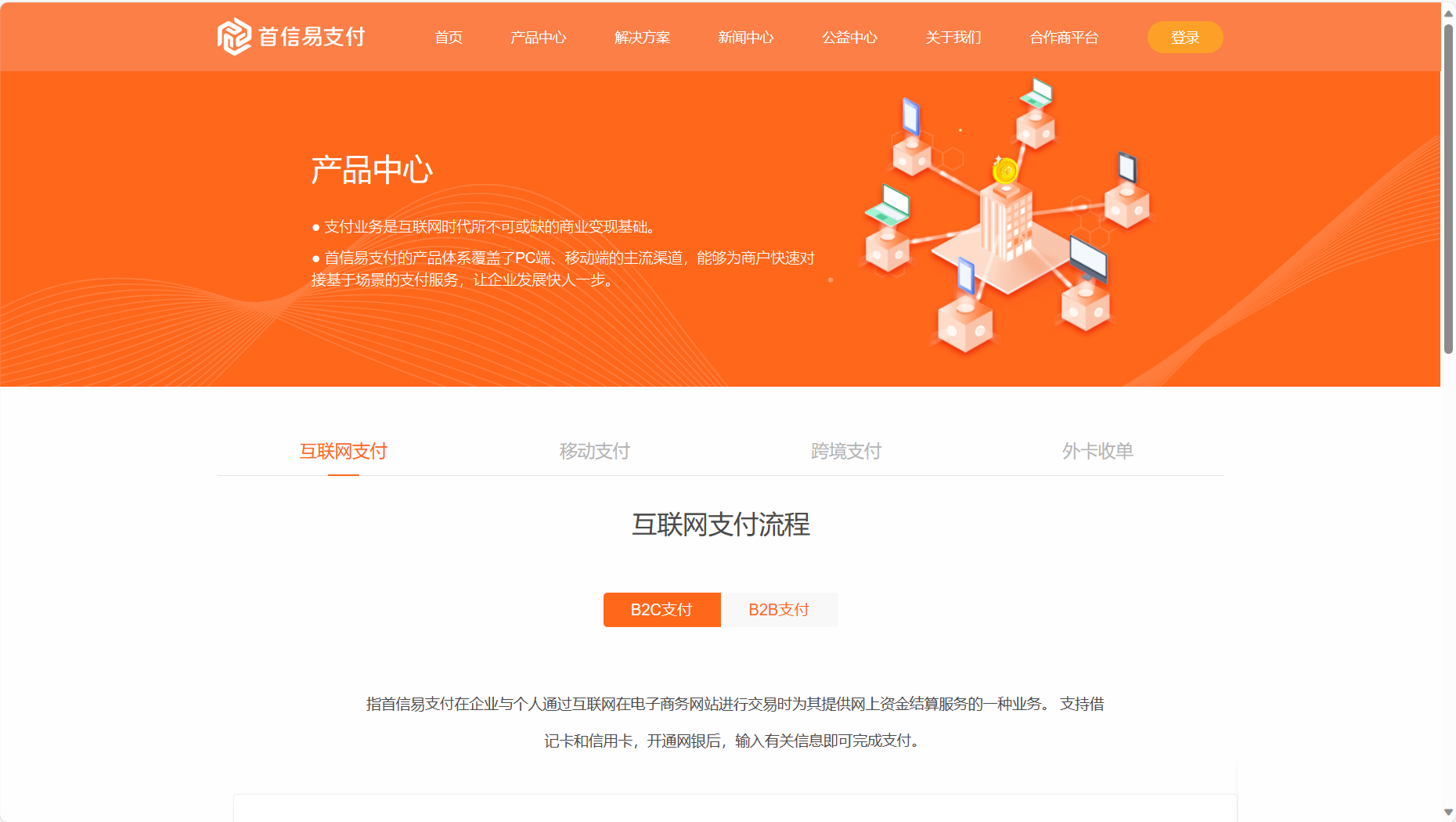Click the 互联网支付流程 heading

tap(721, 525)
